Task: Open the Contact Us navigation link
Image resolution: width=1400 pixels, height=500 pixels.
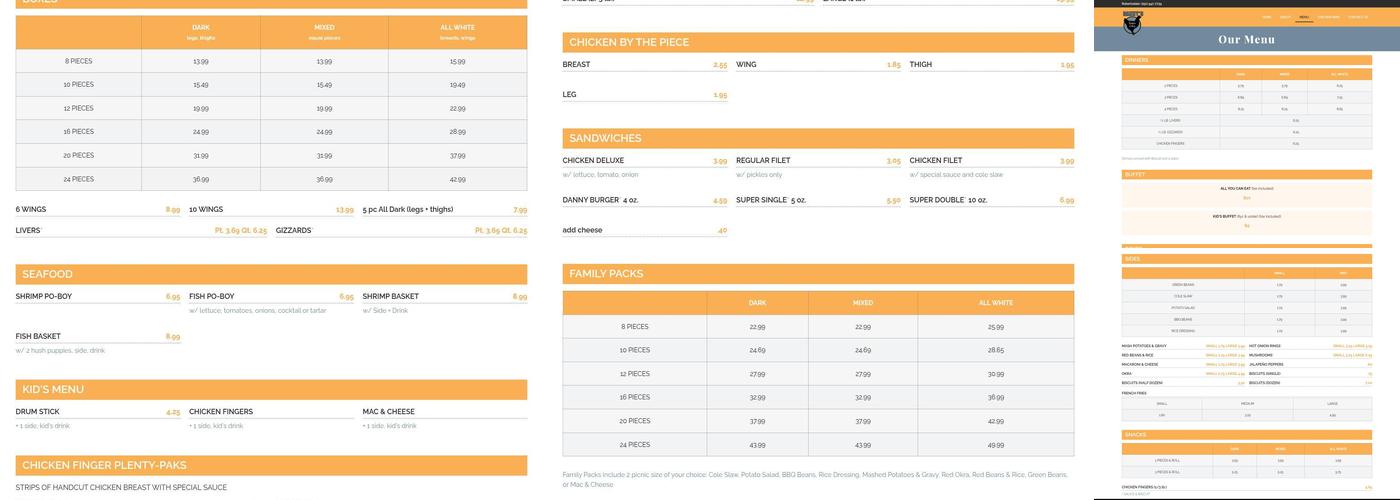Action: coord(1357,17)
